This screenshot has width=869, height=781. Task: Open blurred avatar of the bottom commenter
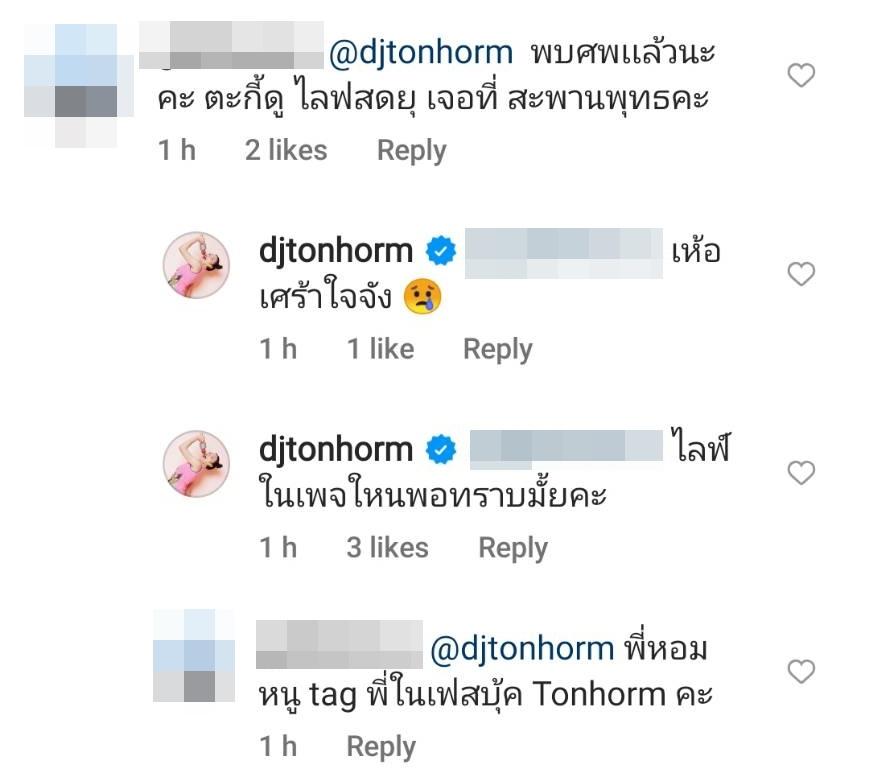[194, 656]
